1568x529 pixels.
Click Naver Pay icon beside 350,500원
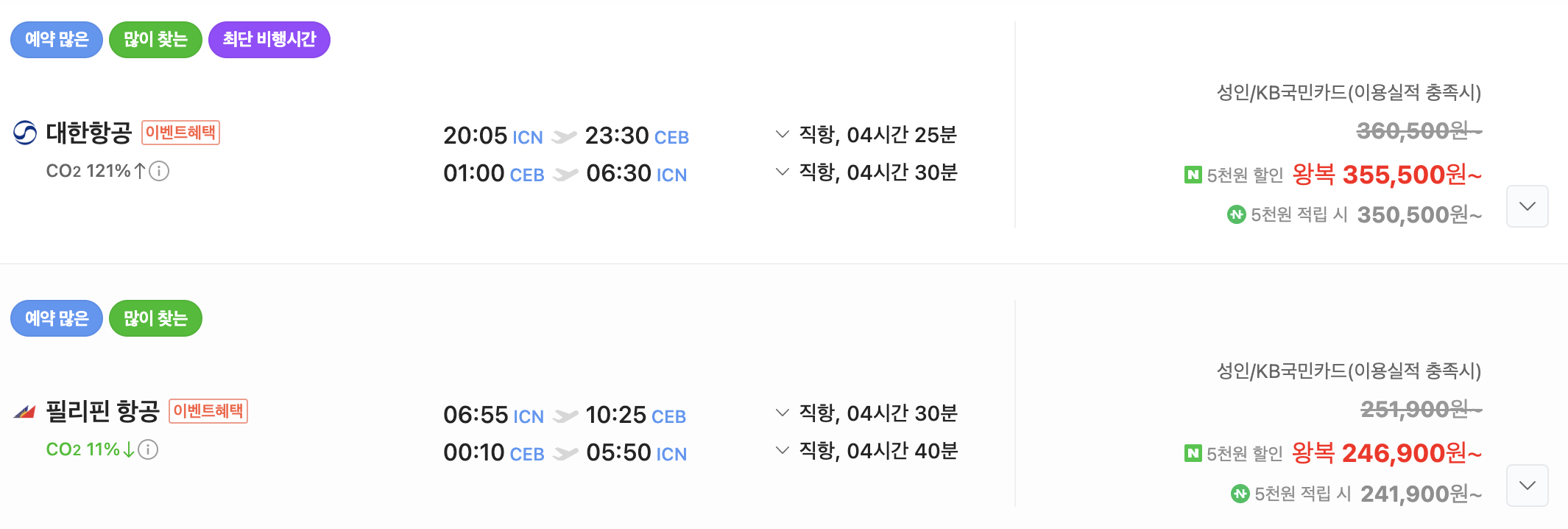coord(1237,214)
